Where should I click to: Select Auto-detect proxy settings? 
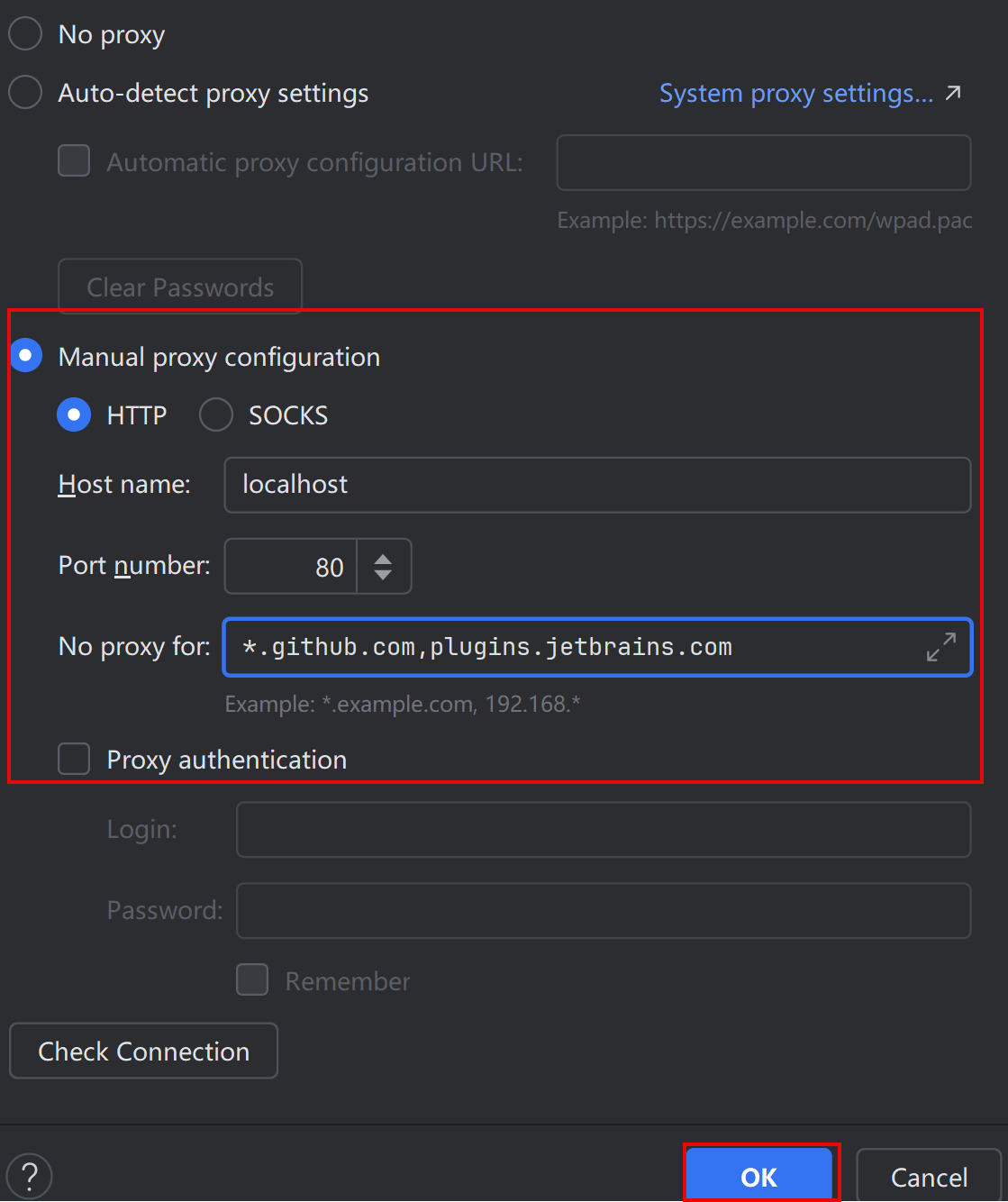[25, 93]
